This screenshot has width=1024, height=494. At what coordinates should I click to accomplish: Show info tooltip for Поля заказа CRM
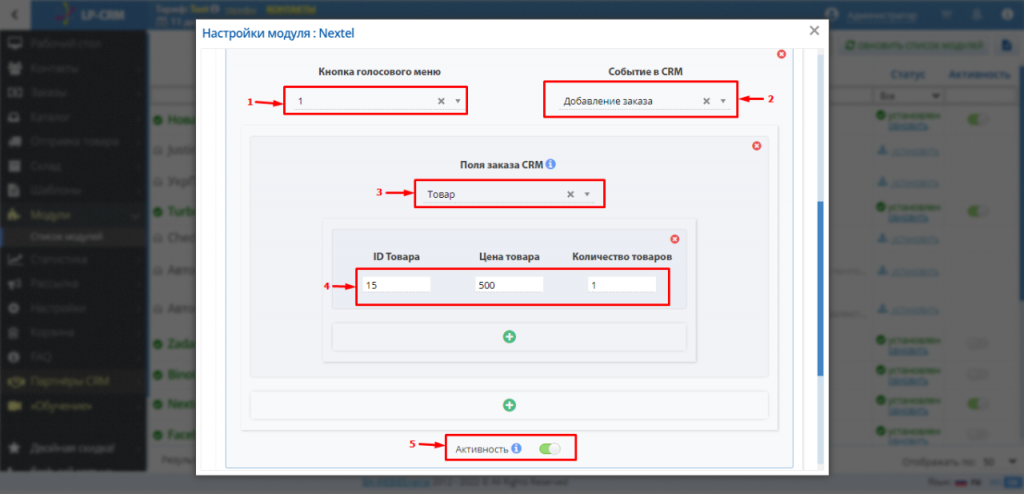coord(550,164)
